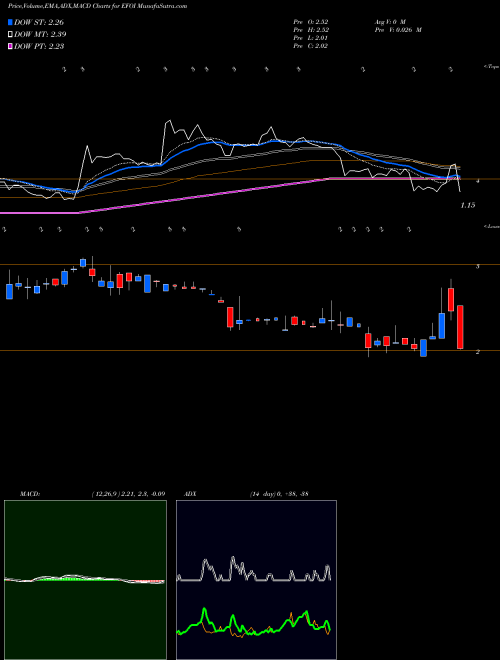Click the price axis label '3' on the candlestick chart
The height and width of the screenshot is (660, 500).
(477, 266)
